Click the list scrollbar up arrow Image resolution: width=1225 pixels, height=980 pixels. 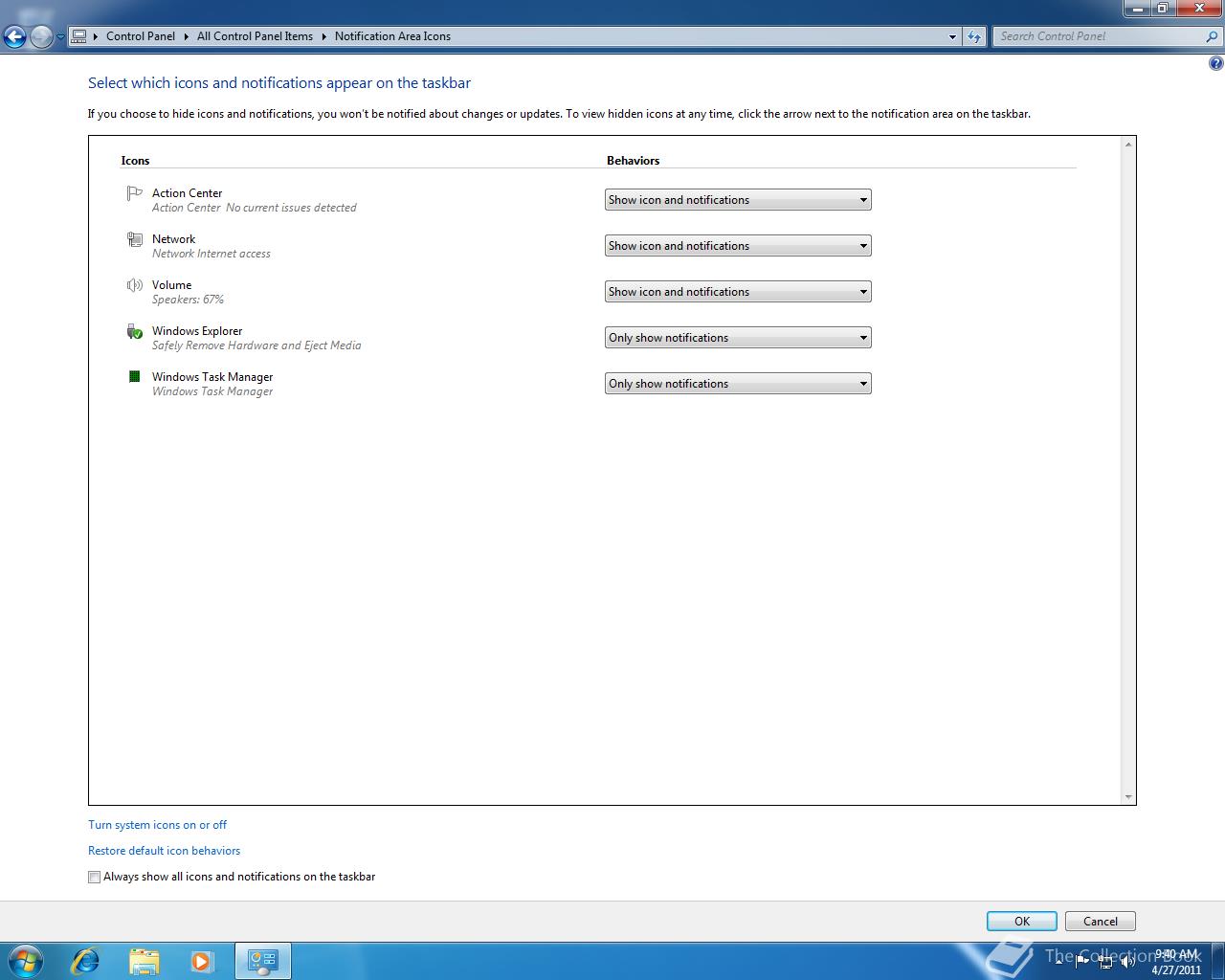(x=1128, y=145)
